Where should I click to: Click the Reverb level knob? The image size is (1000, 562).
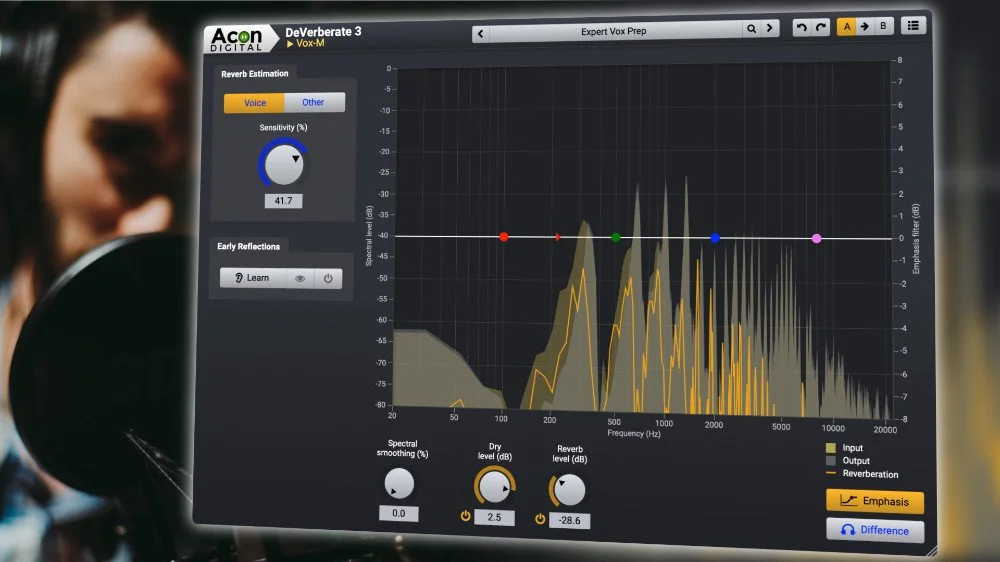568,490
